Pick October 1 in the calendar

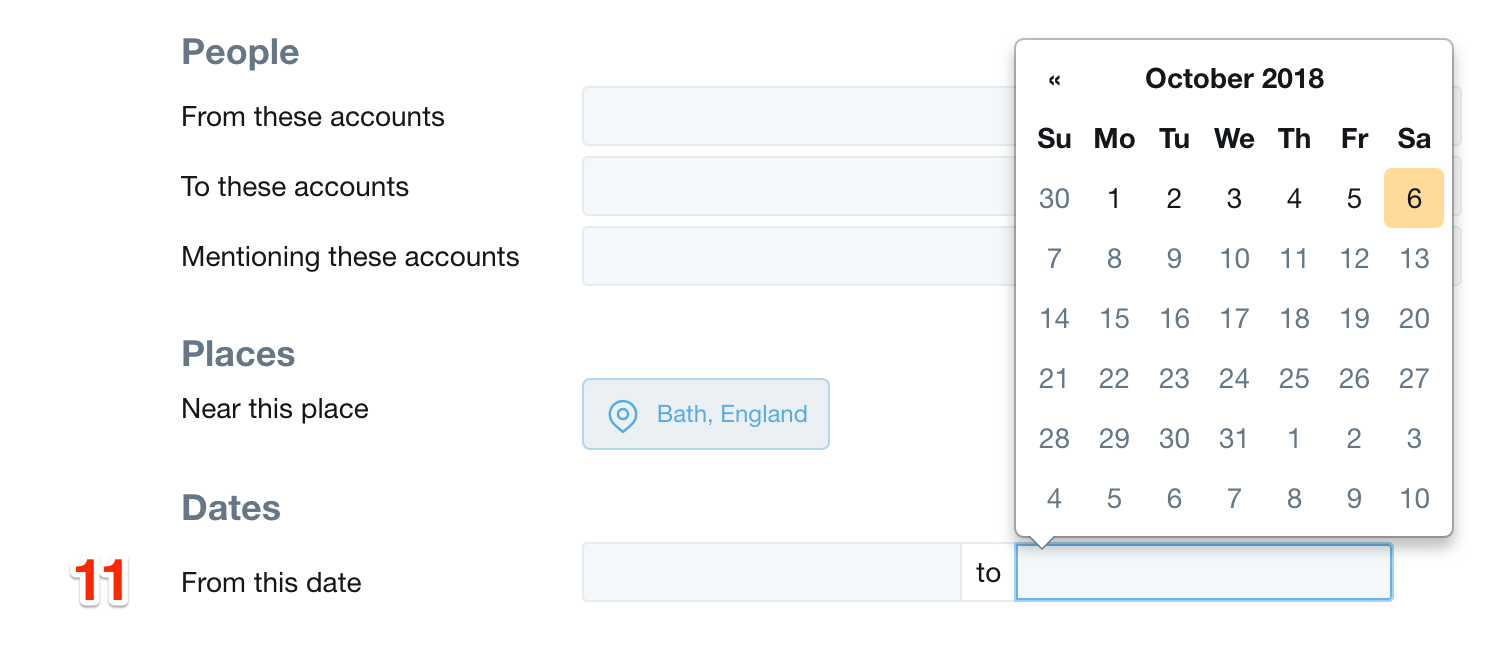coord(1114,198)
